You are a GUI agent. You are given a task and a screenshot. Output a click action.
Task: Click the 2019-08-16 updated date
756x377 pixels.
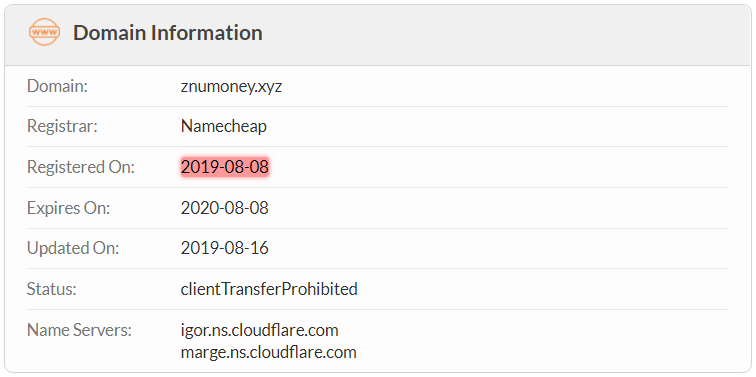point(225,248)
